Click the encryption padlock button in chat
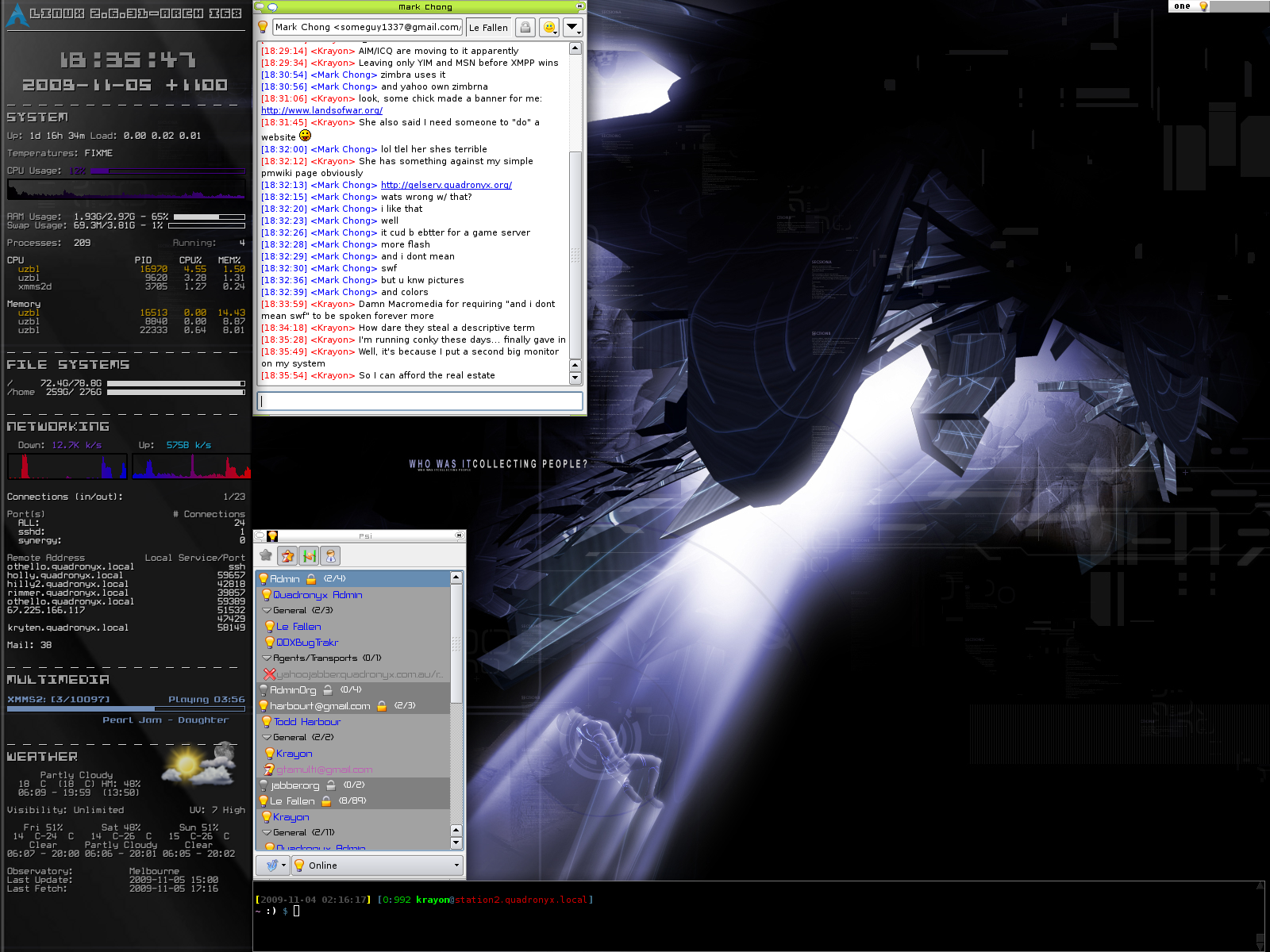 [x=525, y=28]
